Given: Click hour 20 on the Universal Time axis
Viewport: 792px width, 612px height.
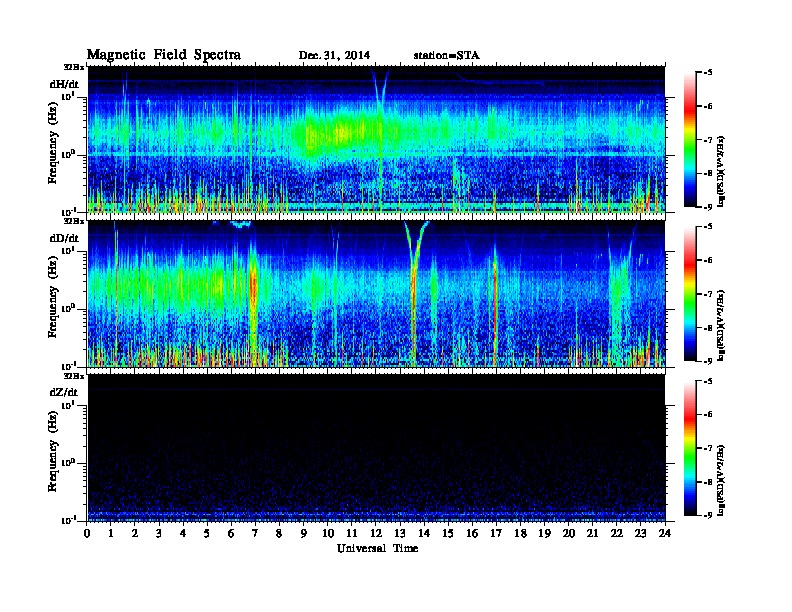Looking at the screenshot, I should 569,533.
